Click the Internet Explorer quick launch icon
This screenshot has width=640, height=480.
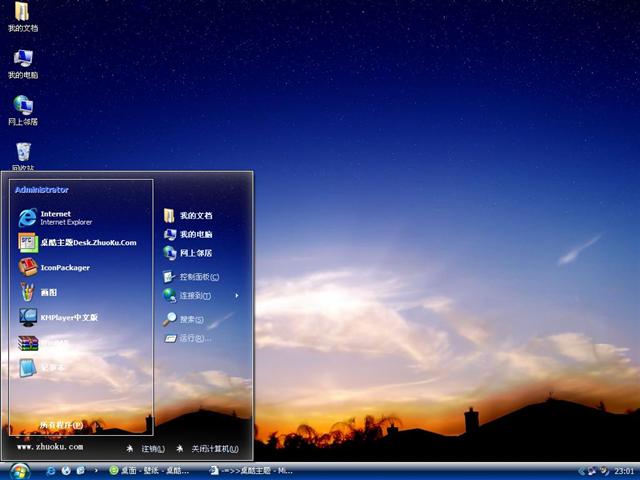tap(51, 470)
